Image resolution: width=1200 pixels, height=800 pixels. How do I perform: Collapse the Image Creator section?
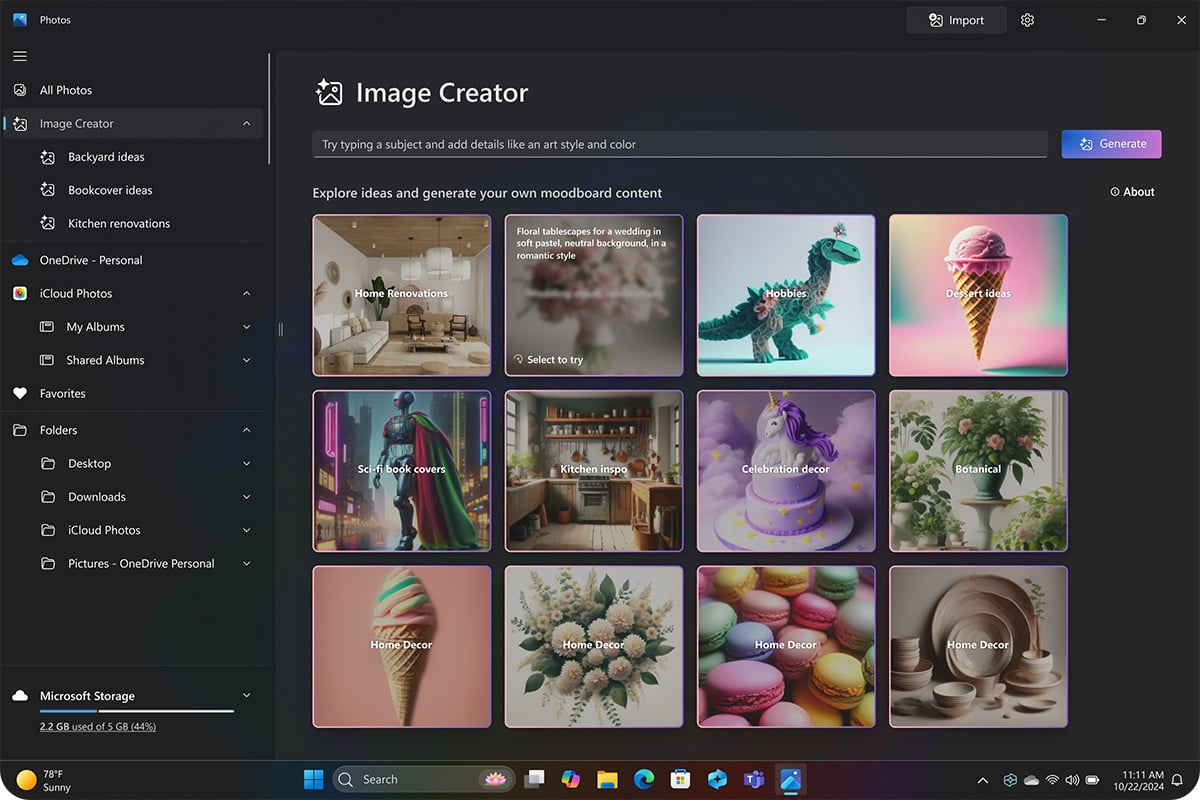(247, 124)
